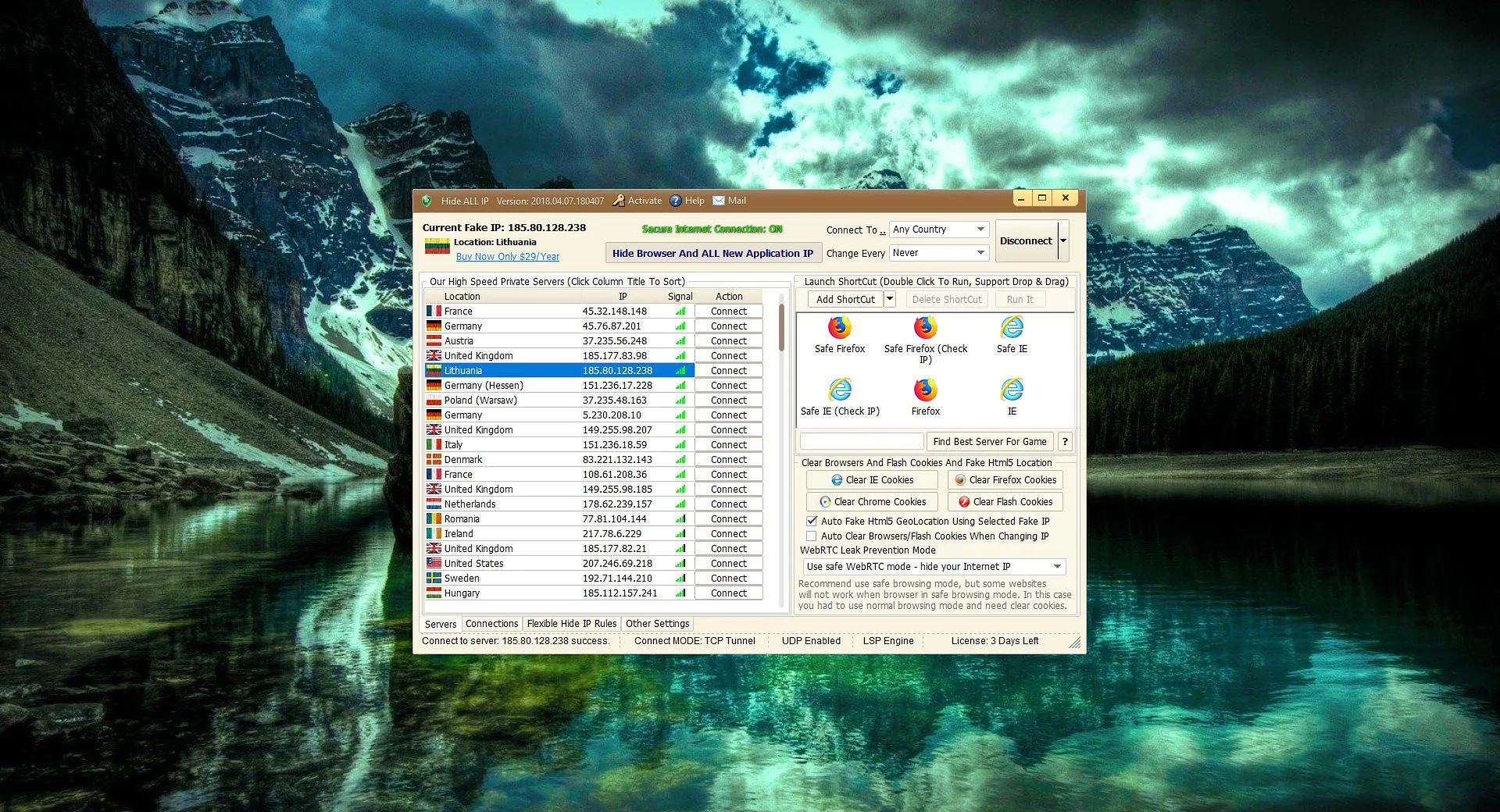Image resolution: width=1500 pixels, height=812 pixels.
Task: Connect to the United States server
Action: tap(729, 563)
